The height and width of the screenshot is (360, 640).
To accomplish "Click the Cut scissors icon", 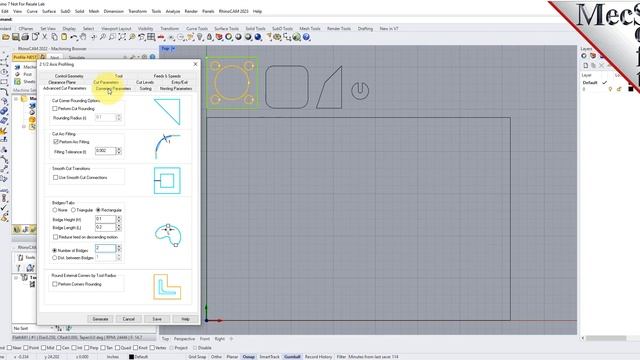I will tap(44, 37).
